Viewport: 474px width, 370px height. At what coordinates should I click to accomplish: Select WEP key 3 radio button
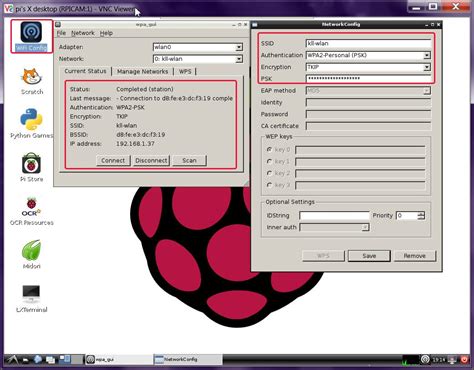coord(270,185)
